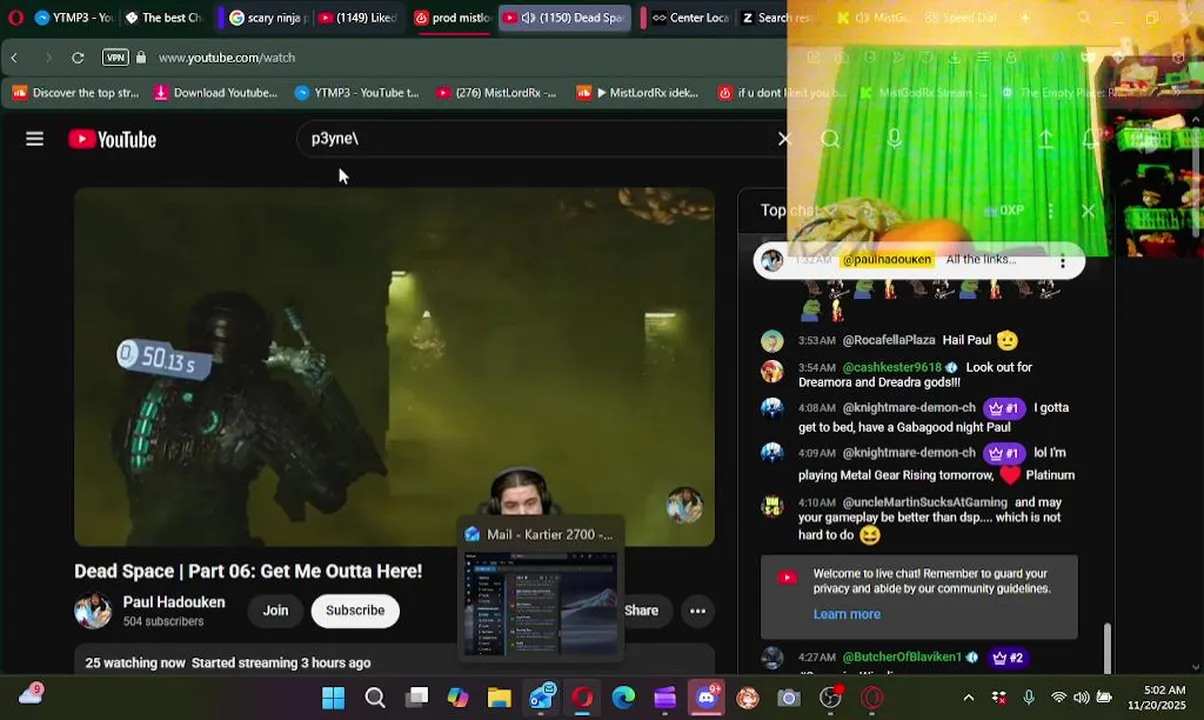The height and width of the screenshot is (720, 1204).
Task: Click tray microphone icon
Action: pyautogui.click(x=1029, y=698)
